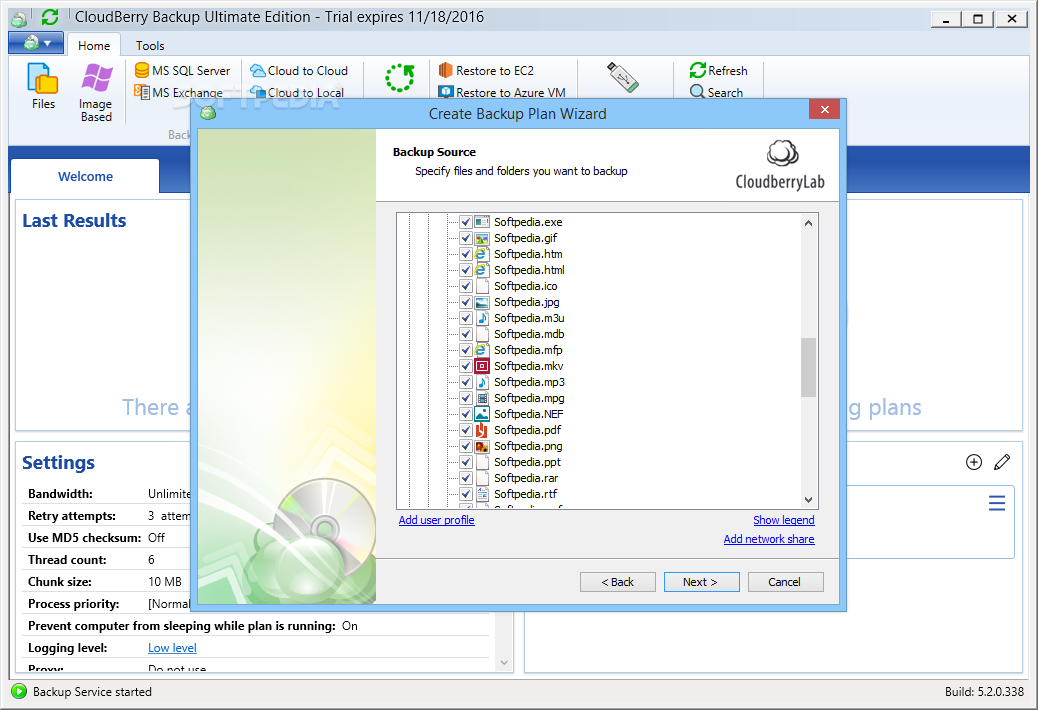
Task: Uncheck the Softpedia.mdb checkbox
Action: click(466, 334)
